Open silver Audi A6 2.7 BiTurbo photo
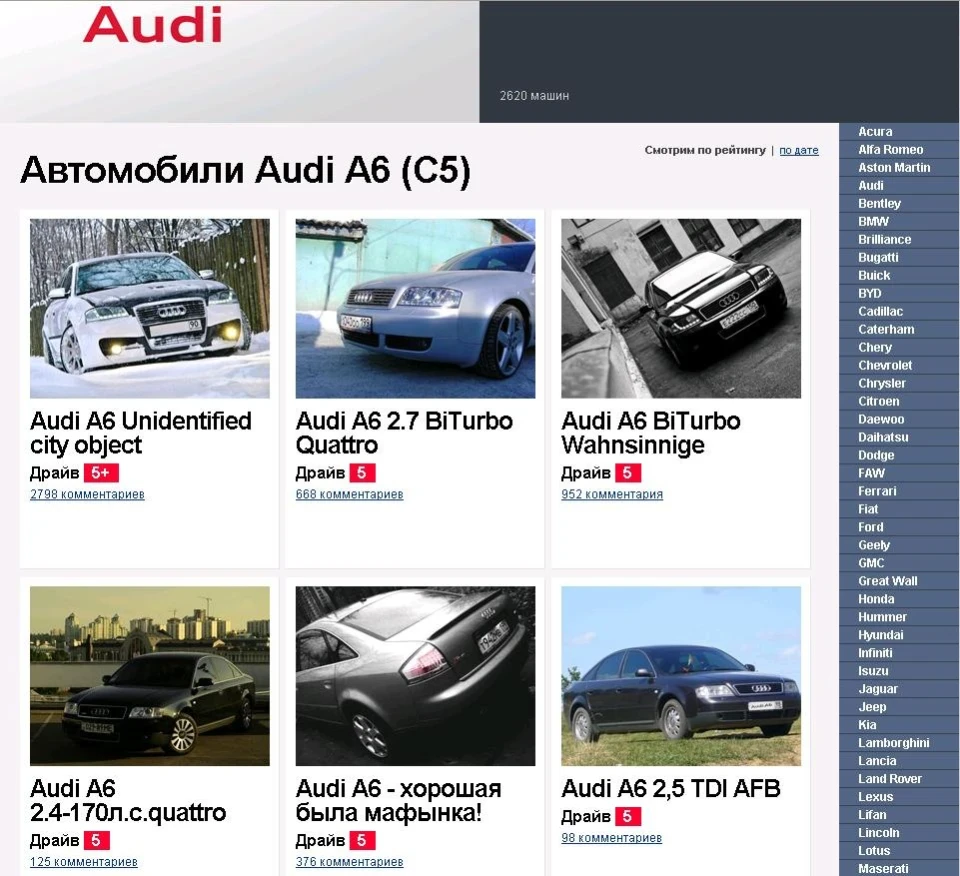The width and height of the screenshot is (960, 876). tap(415, 309)
